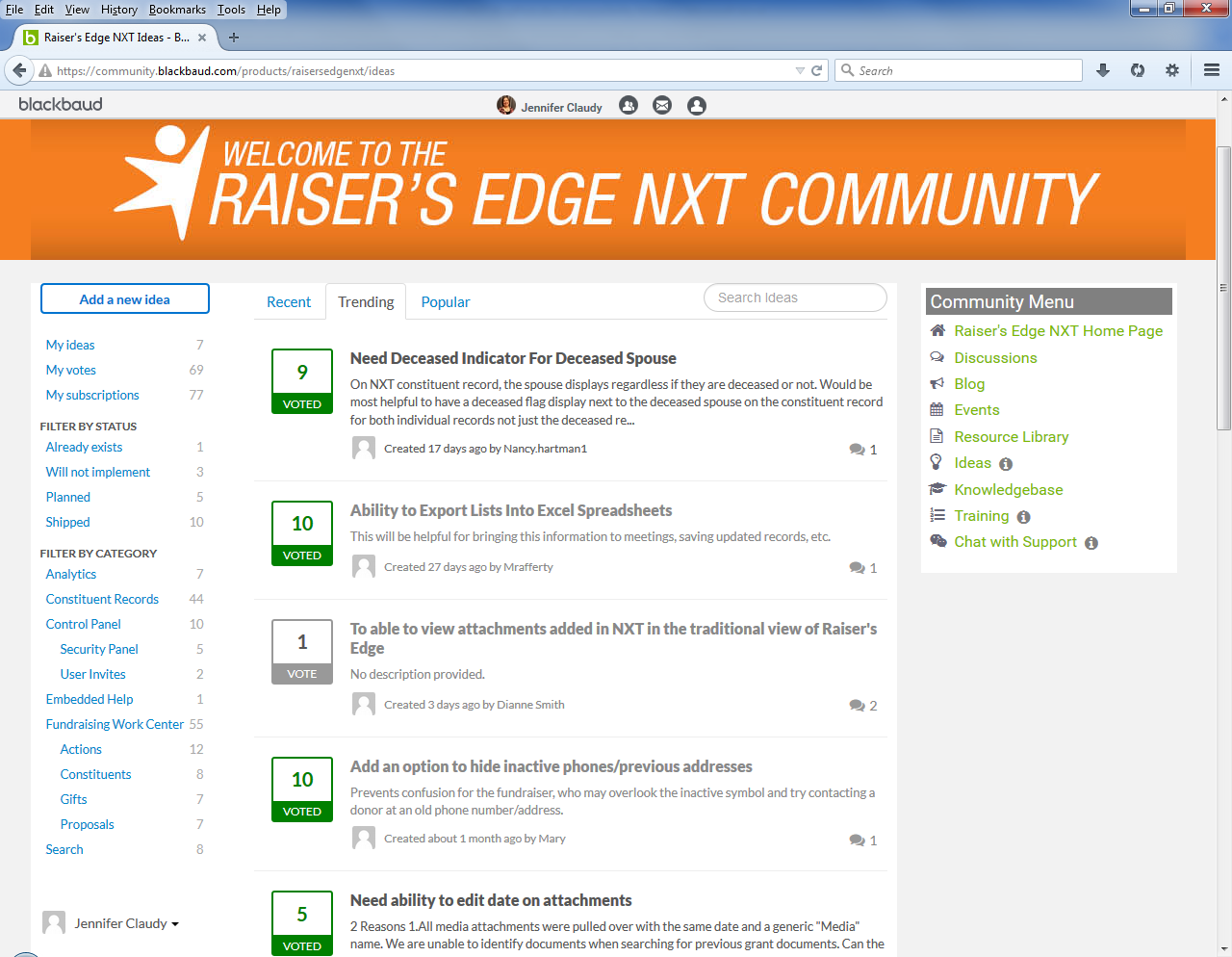Click the vertical page scrollbar thumb
1232x957 pixels.
pos(1224,288)
